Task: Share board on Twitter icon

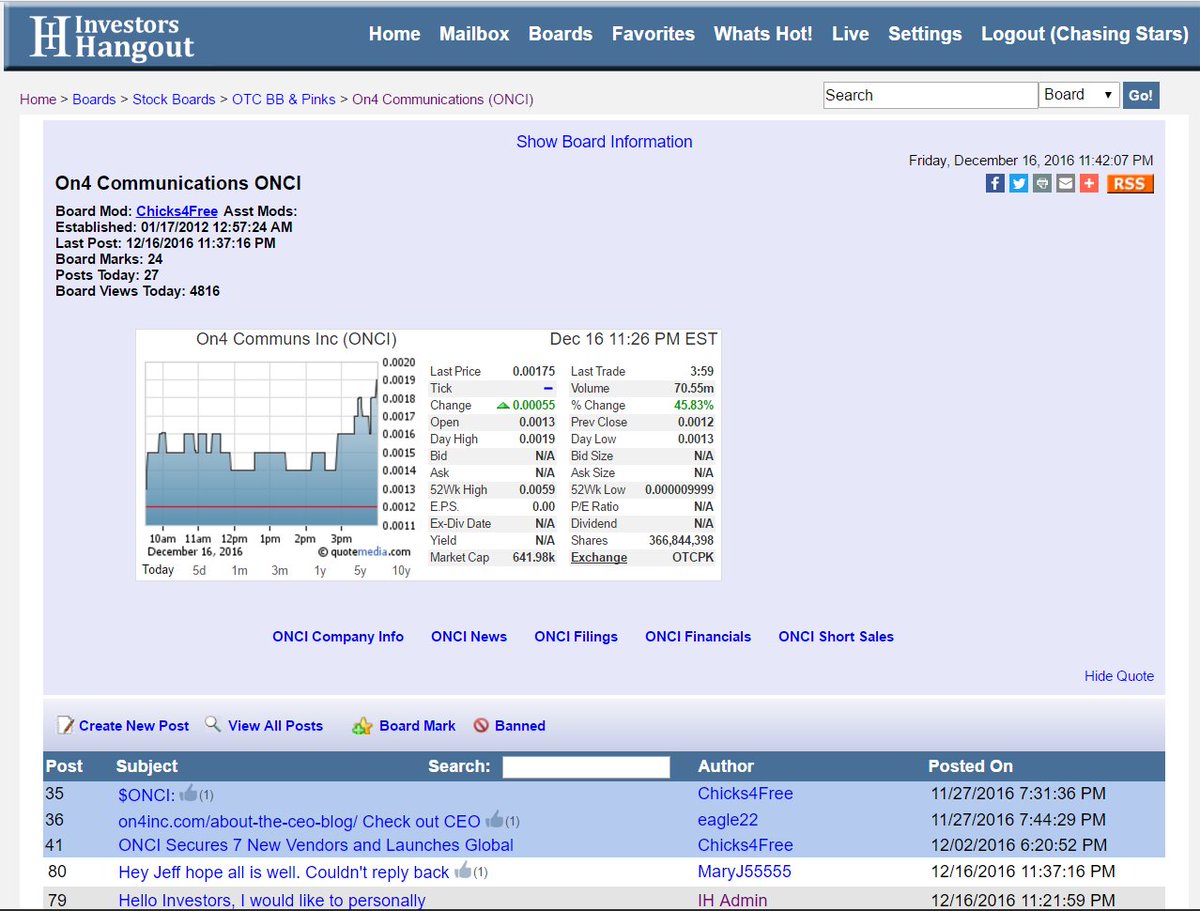Action: (x=1018, y=183)
